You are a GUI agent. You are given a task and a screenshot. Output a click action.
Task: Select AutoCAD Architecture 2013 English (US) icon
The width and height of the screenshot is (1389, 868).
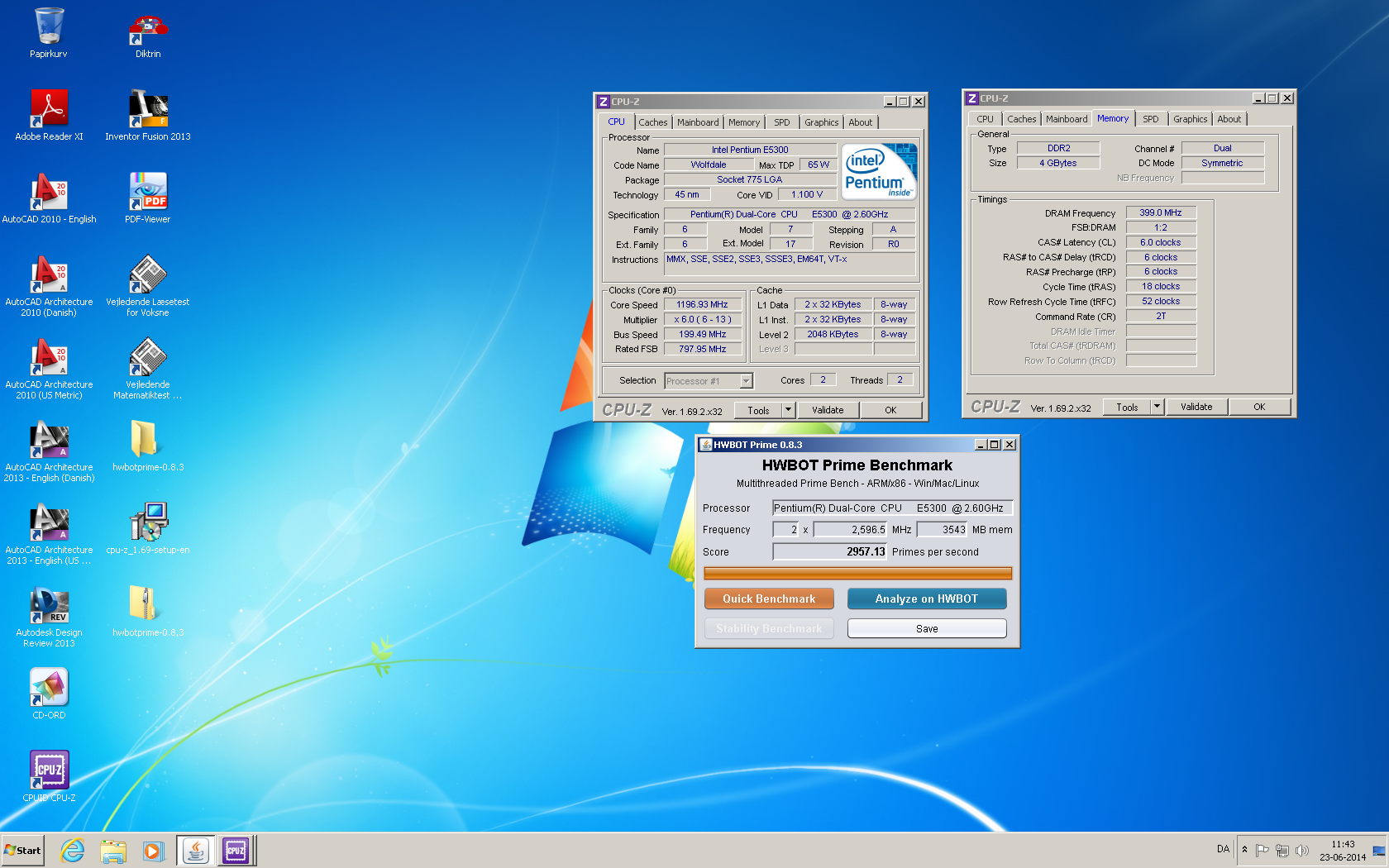[49, 534]
